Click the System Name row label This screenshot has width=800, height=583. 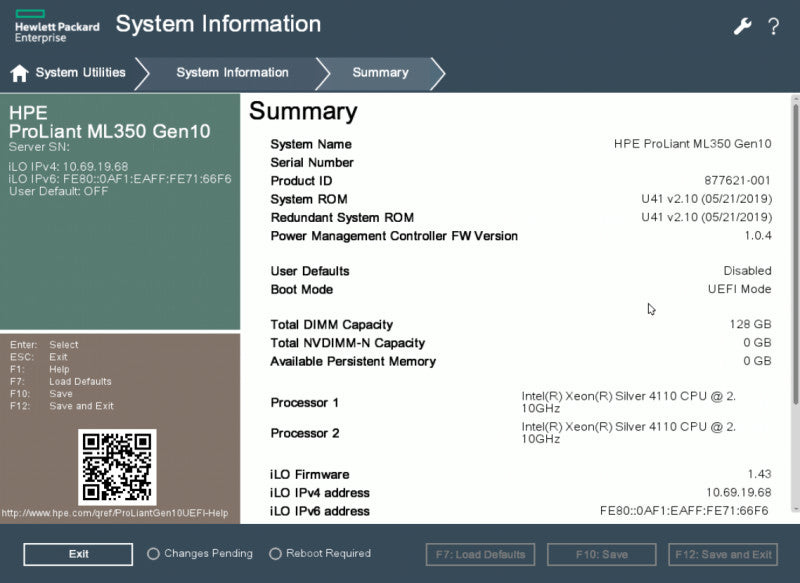[x=311, y=144]
